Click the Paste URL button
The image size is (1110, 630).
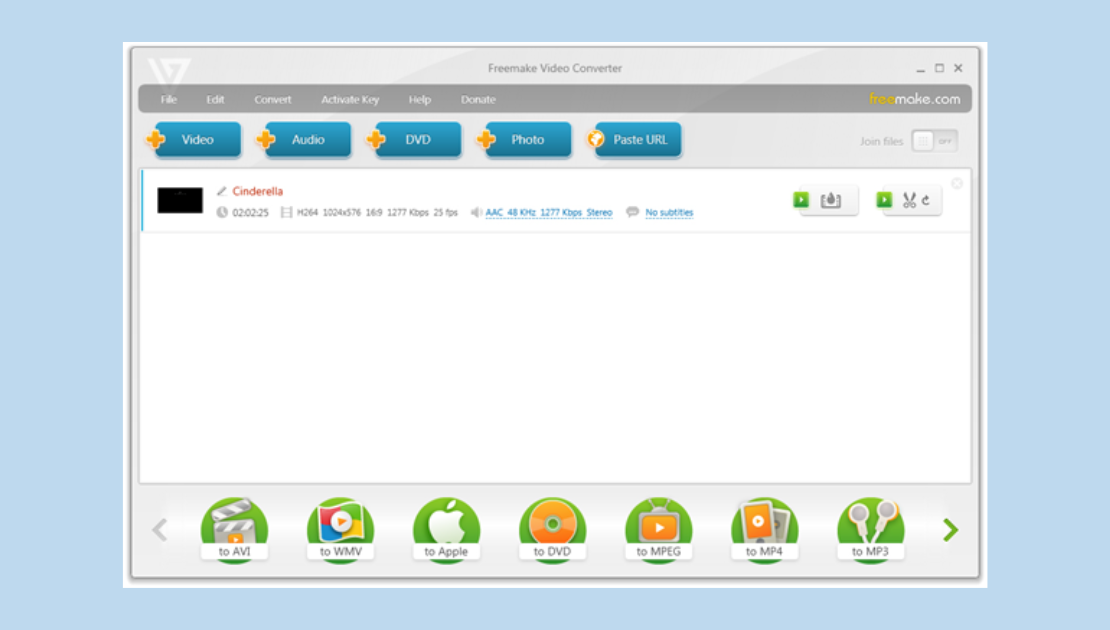click(x=634, y=139)
